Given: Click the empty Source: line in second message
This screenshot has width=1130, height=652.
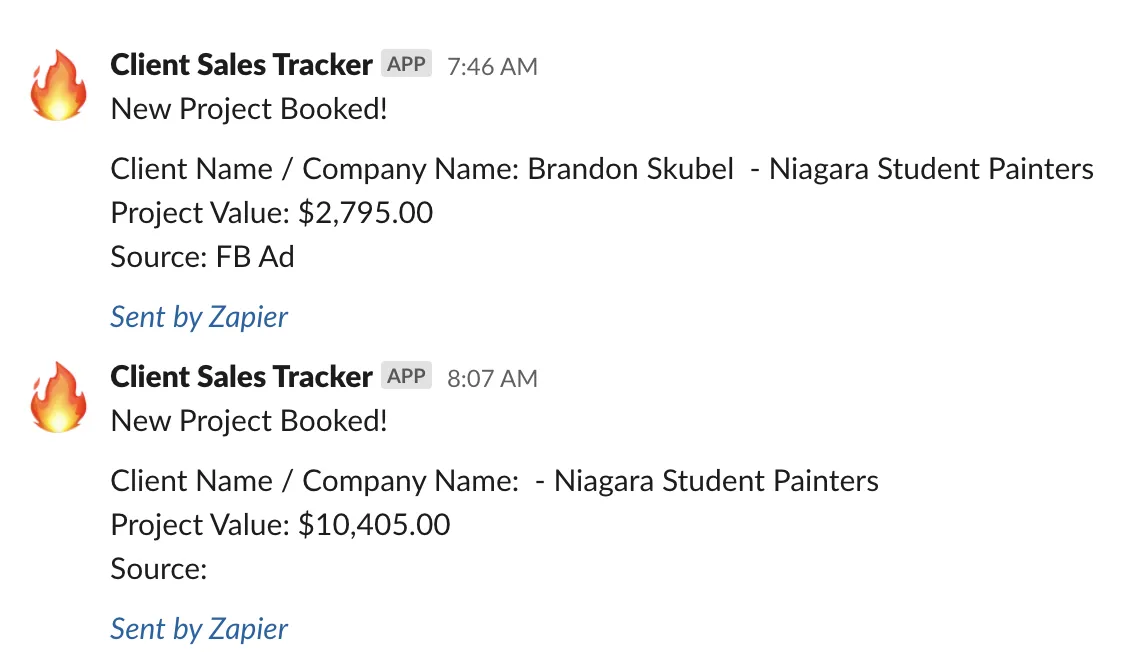Looking at the screenshot, I should 159,569.
